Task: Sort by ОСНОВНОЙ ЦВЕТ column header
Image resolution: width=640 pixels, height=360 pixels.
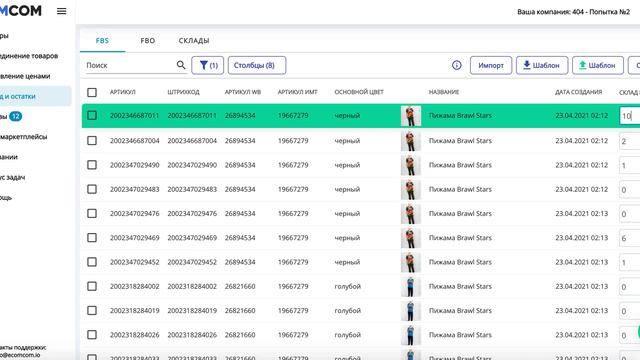Action: [359, 92]
